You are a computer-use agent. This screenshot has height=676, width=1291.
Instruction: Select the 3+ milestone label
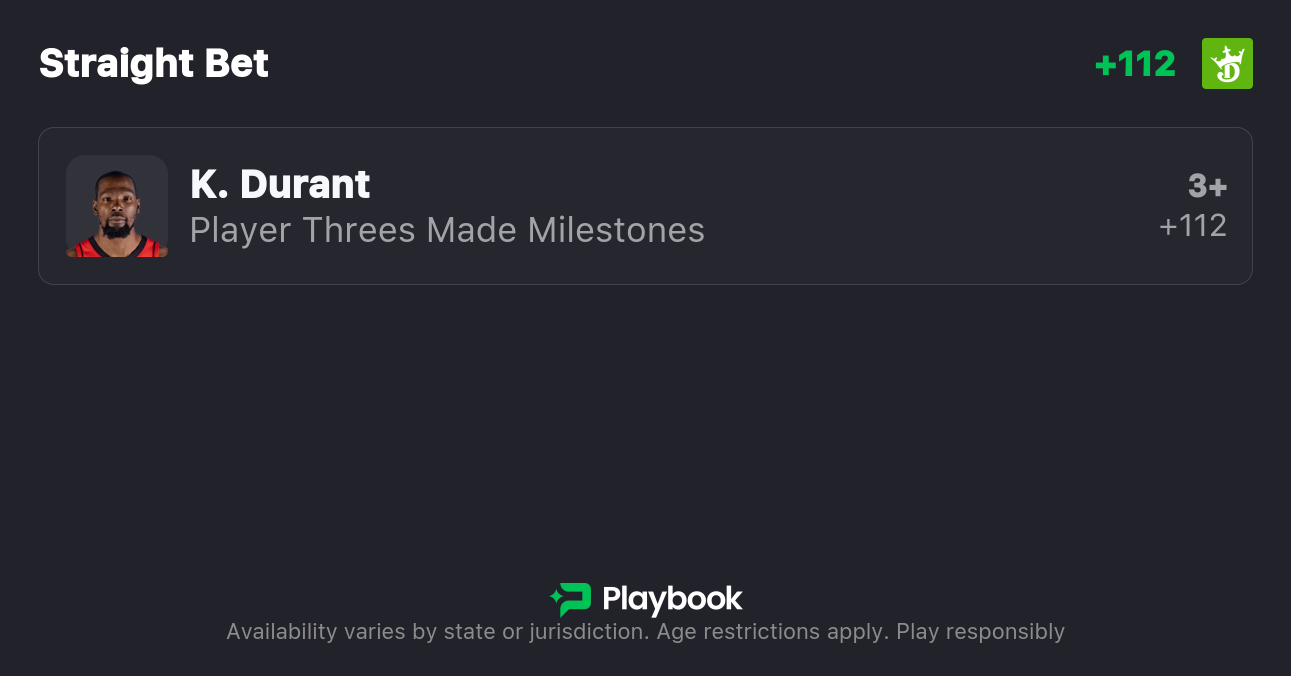pyautogui.click(x=1207, y=186)
